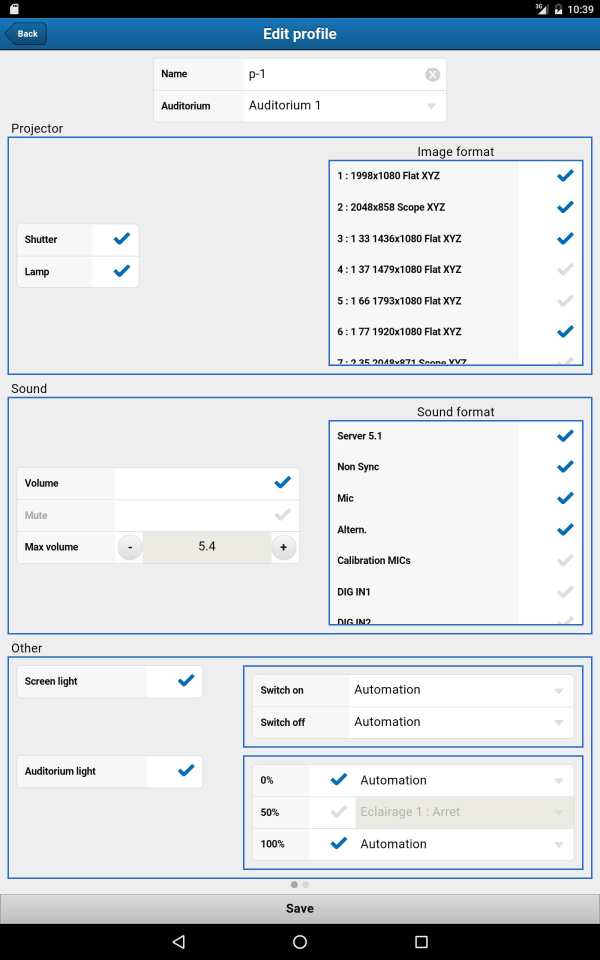Enable the 50% auditorium light checkmark
600x960 pixels.
(x=339, y=812)
